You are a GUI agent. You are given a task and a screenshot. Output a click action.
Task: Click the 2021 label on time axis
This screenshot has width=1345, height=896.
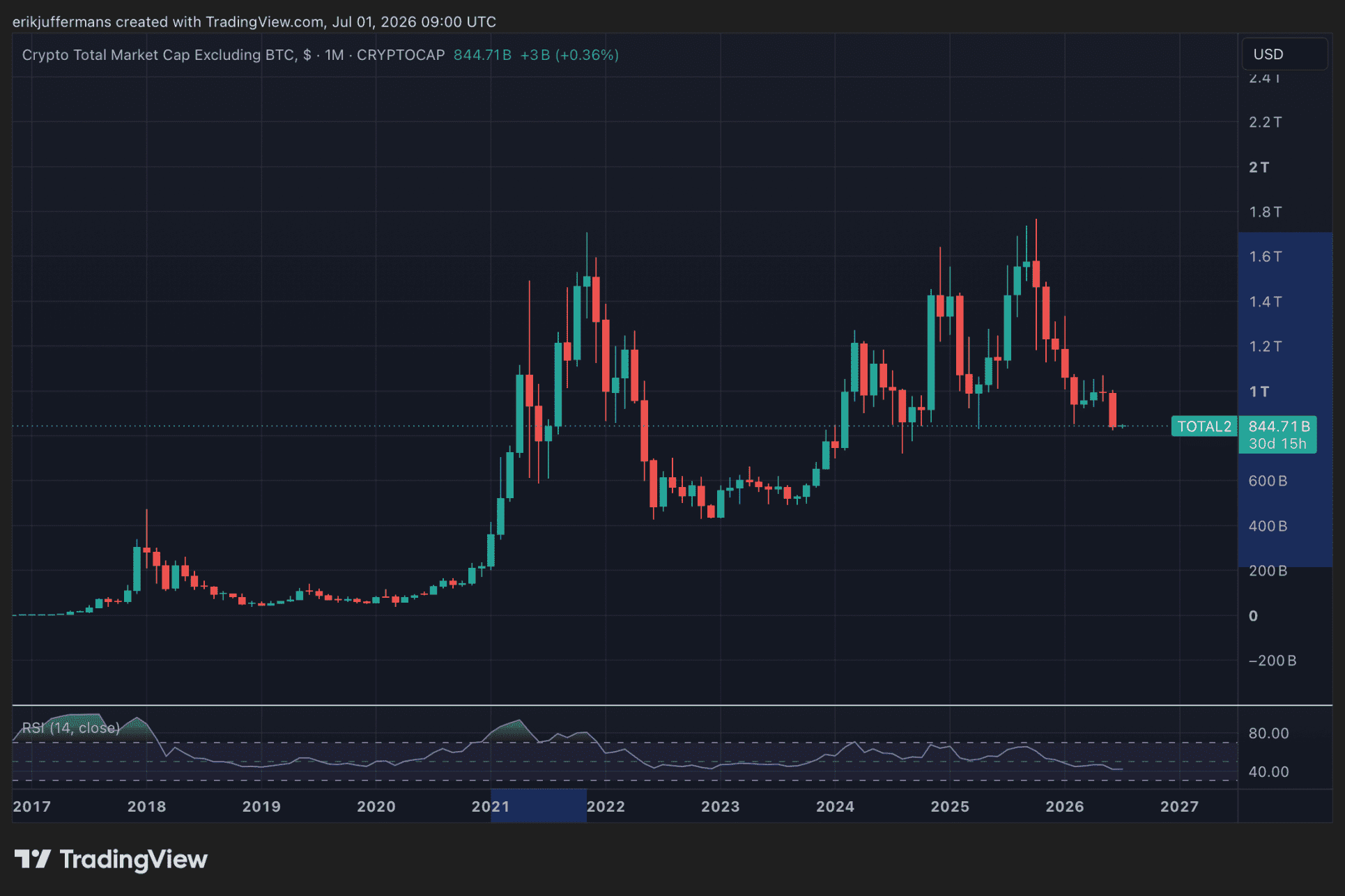pos(491,807)
